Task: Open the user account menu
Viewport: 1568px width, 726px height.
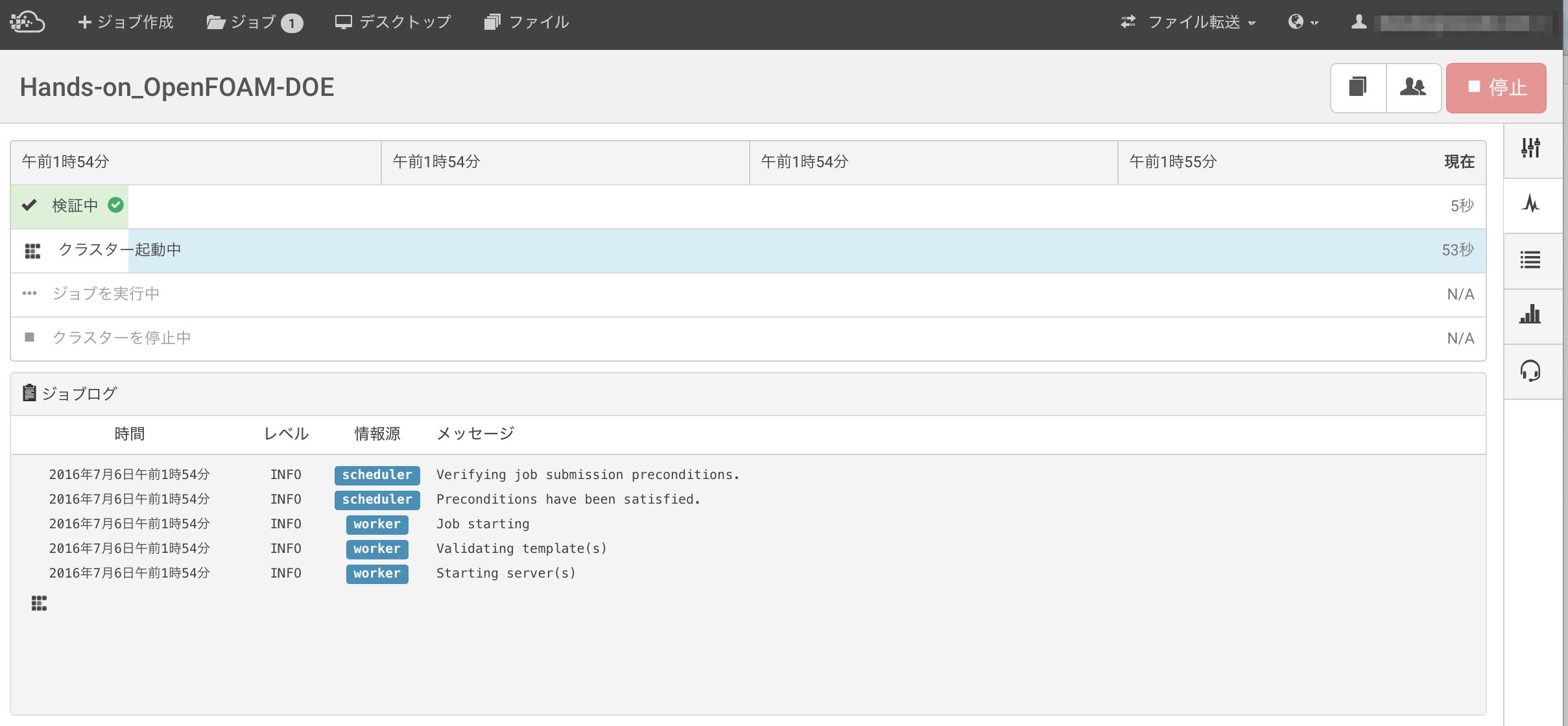Action: (1451, 22)
